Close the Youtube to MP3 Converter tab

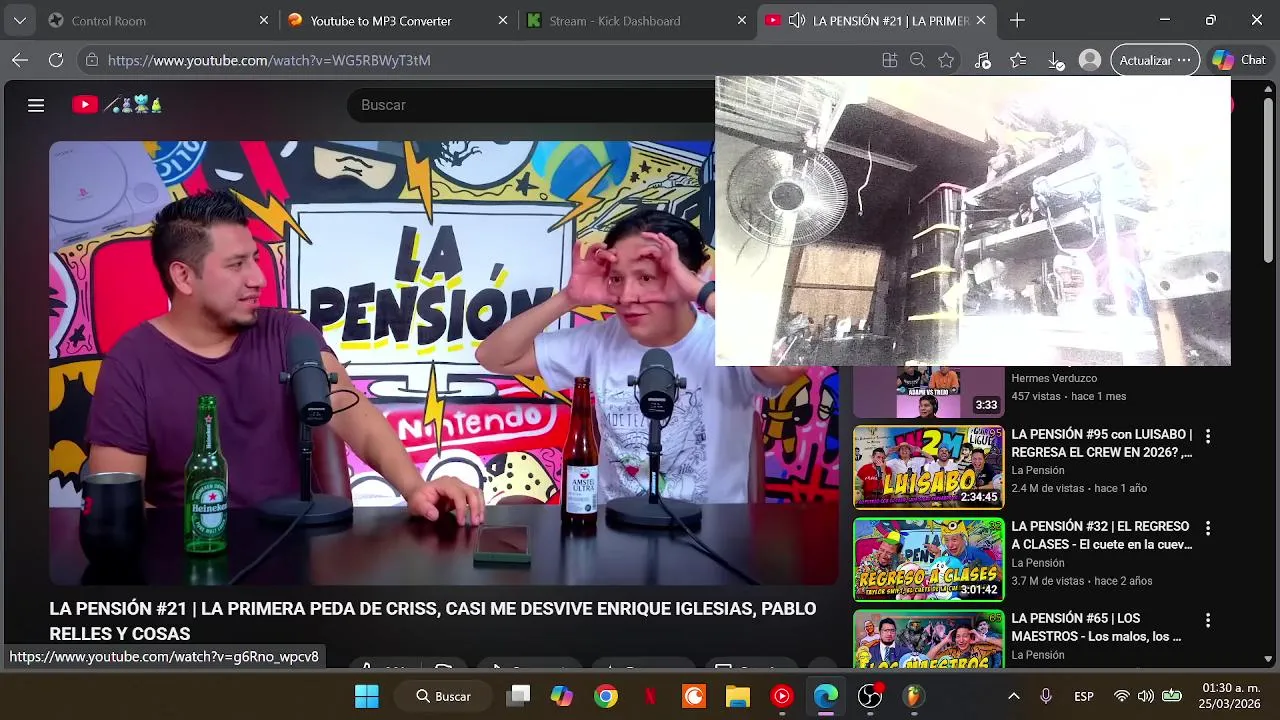pyautogui.click(x=503, y=20)
